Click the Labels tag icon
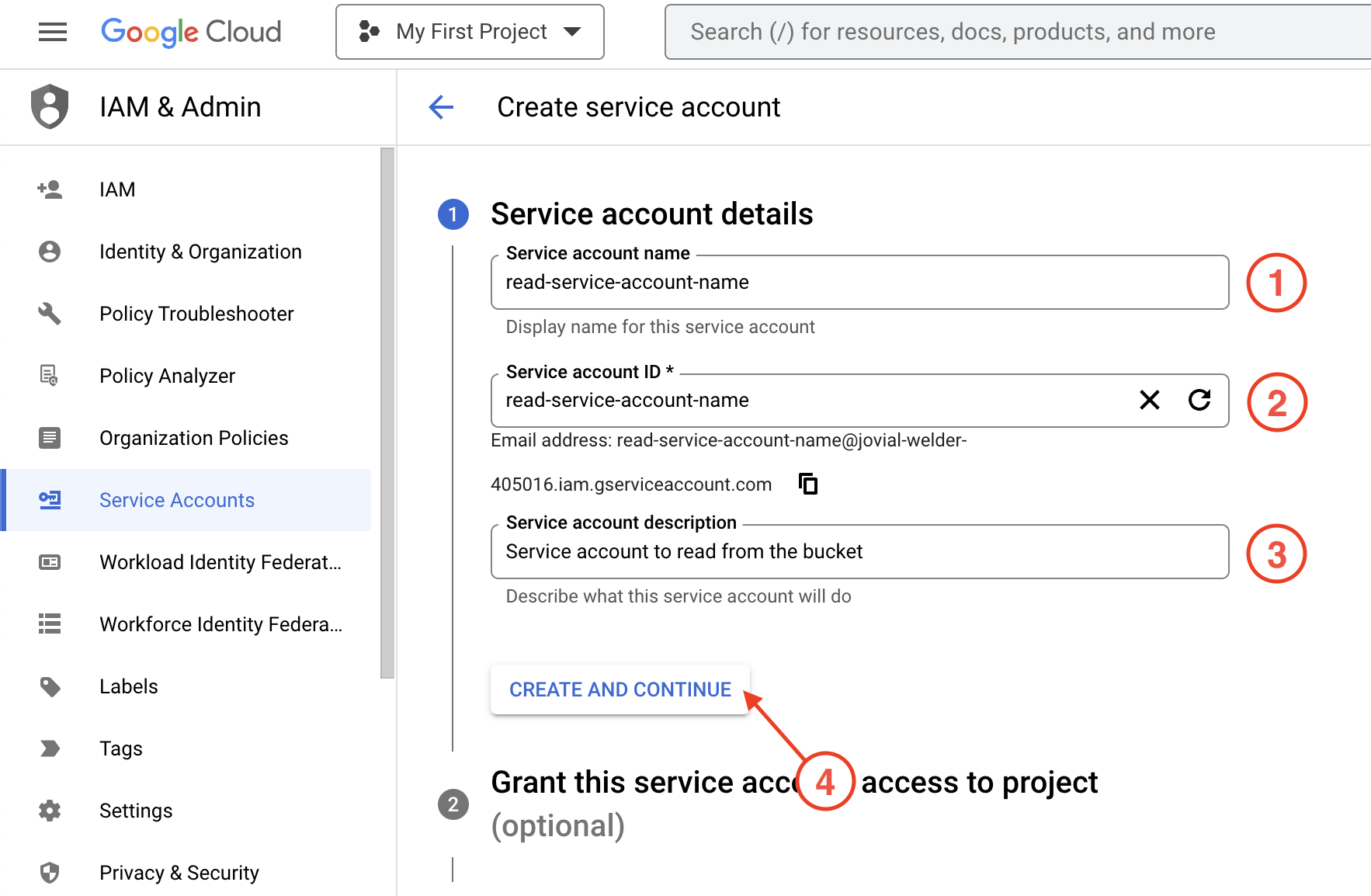 [50, 687]
